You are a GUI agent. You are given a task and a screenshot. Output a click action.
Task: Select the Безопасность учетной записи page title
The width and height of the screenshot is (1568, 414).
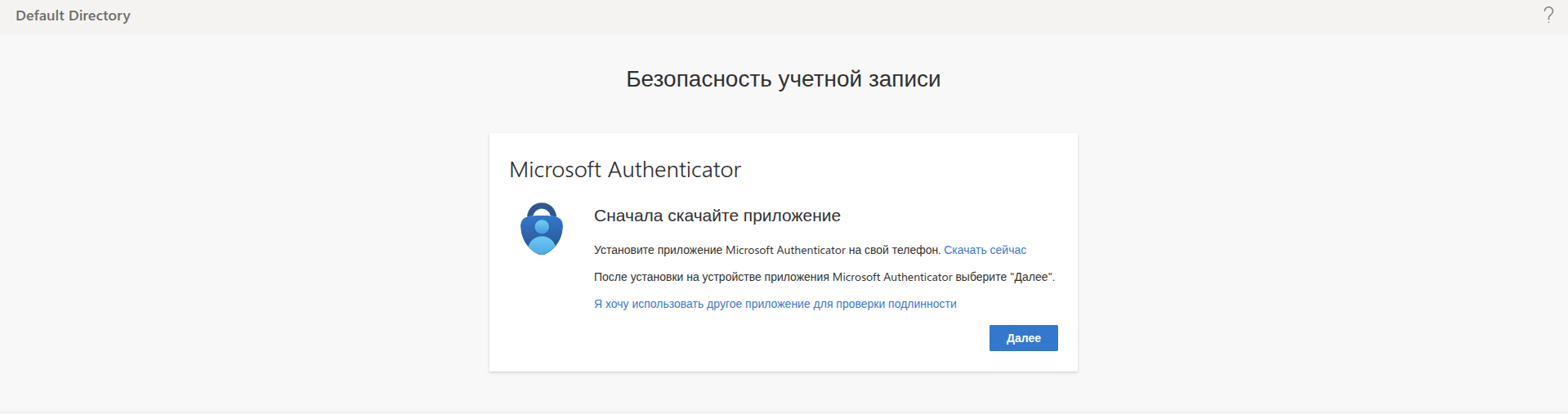tap(783, 79)
